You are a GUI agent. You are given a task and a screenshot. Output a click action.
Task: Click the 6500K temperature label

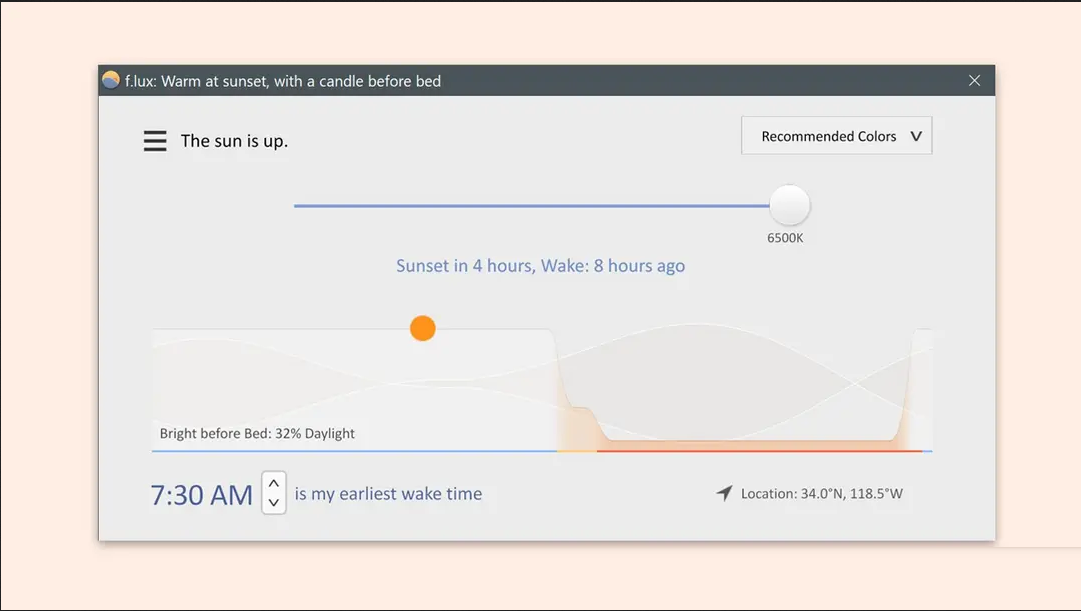785,238
